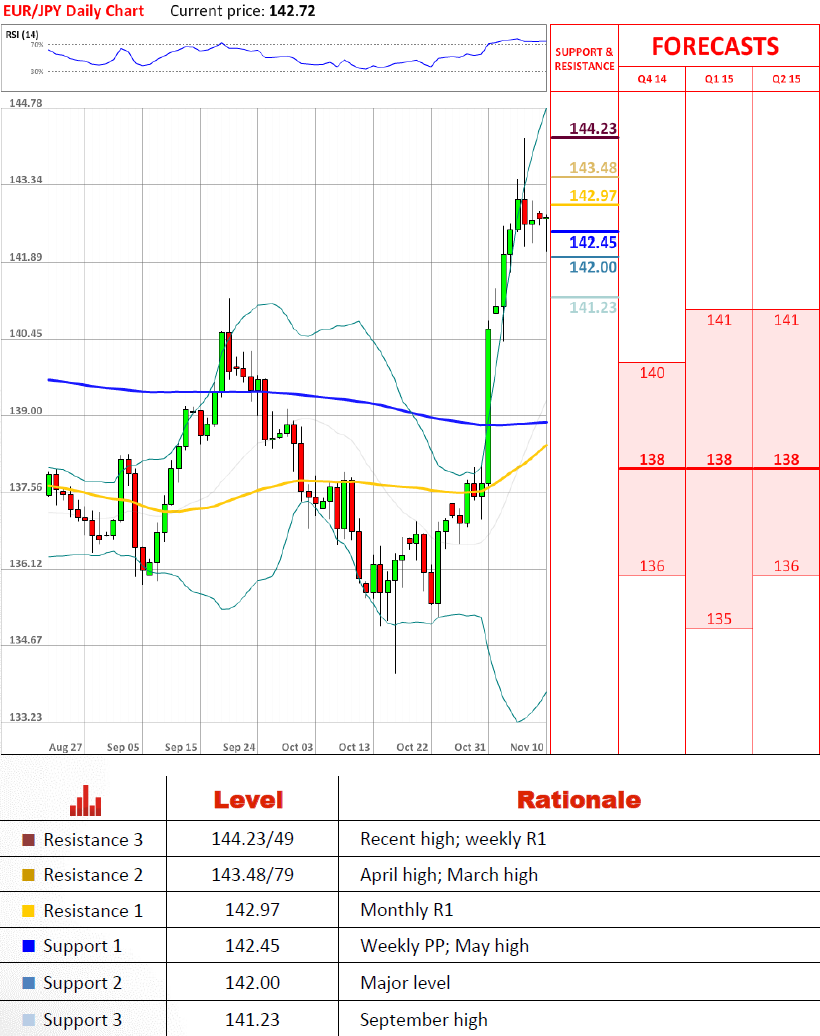Click the 143.48 resistance level label
820x1036 pixels.
tap(593, 168)
